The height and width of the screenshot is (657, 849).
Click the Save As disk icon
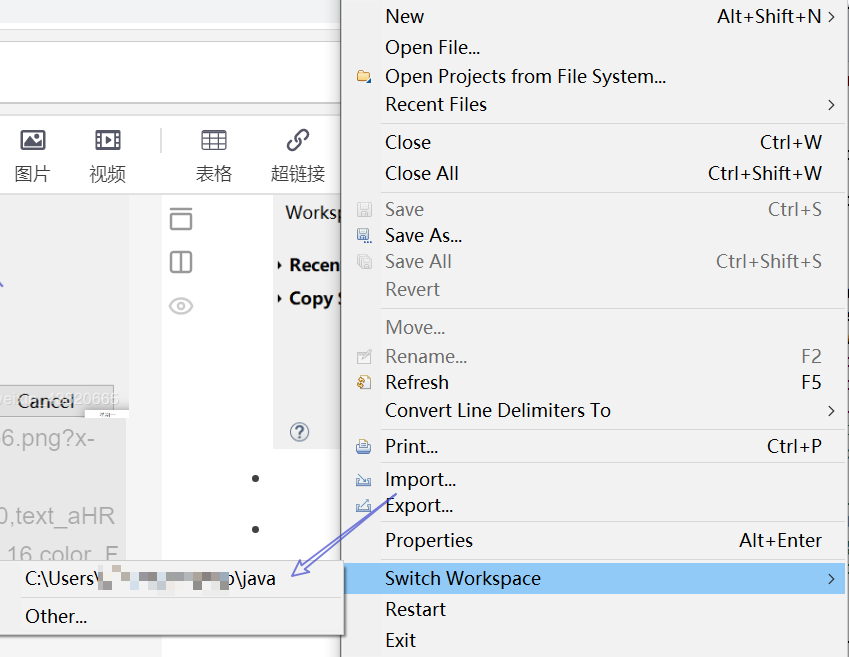364,236
